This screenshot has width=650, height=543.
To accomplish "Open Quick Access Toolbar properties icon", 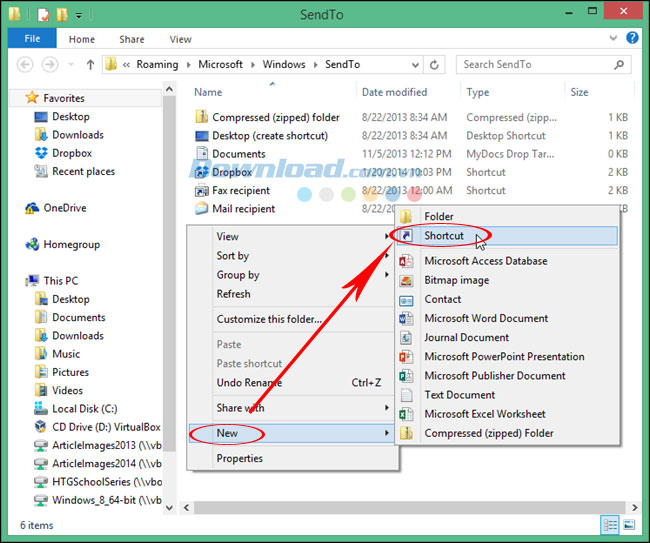I will point(44,15).
